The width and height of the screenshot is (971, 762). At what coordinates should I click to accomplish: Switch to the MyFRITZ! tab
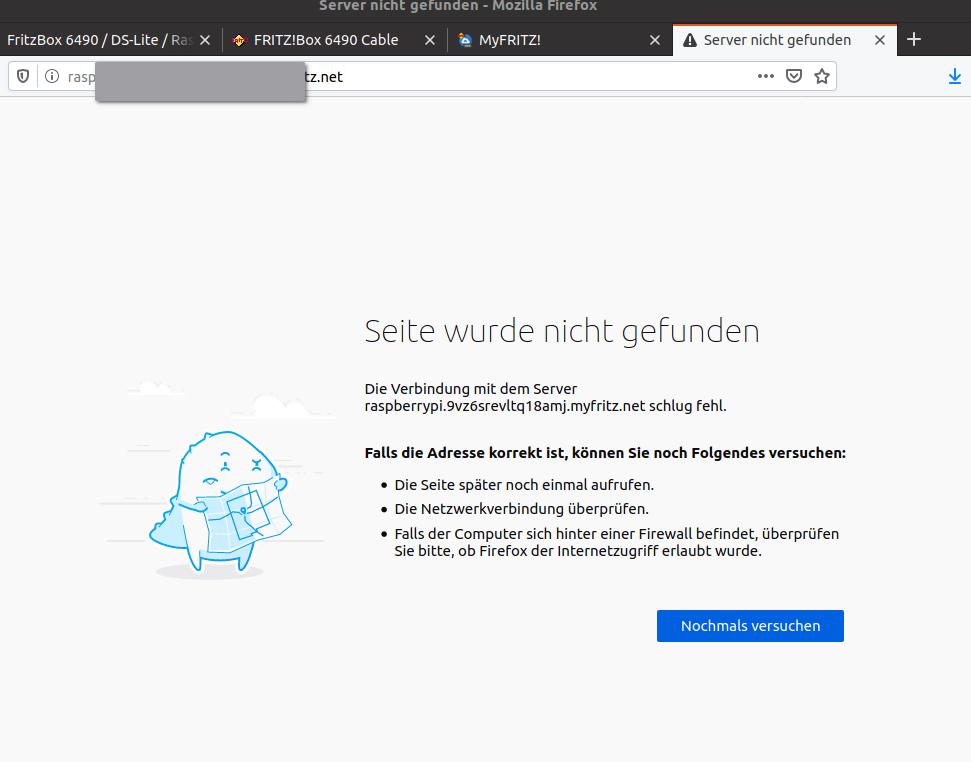point(520,40)
